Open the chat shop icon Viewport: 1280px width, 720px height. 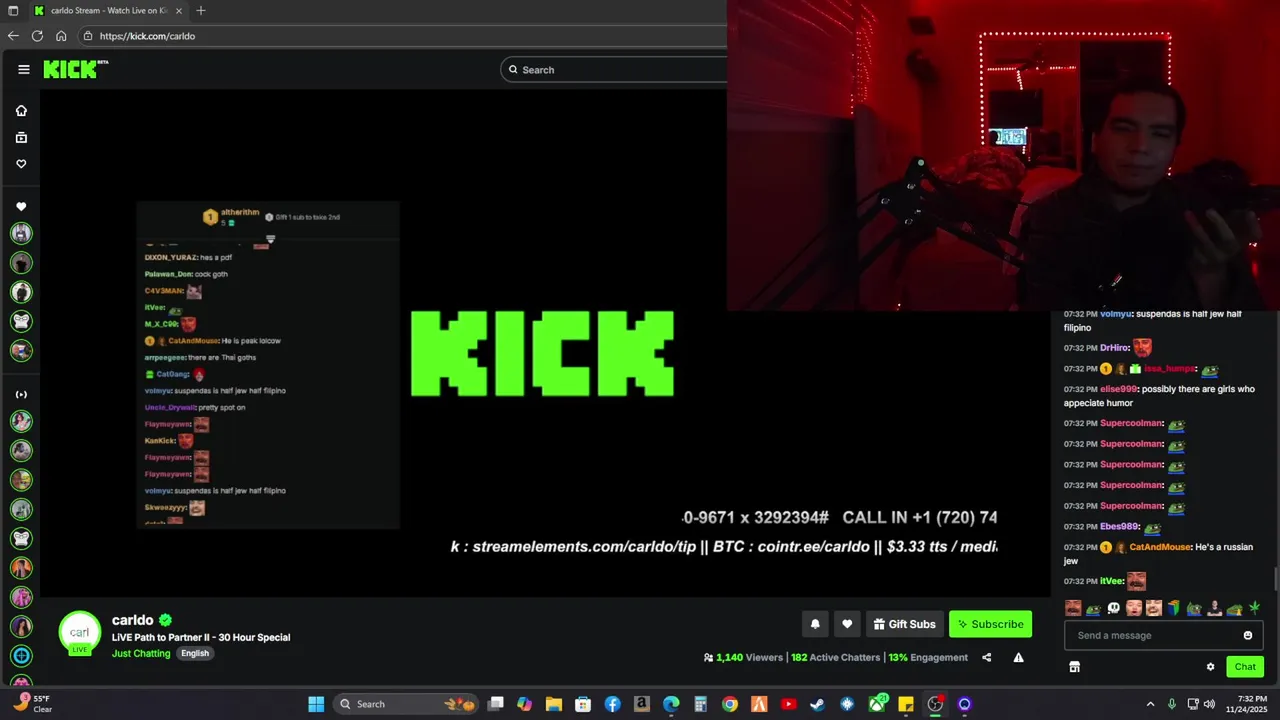[x=1074, y=667]
